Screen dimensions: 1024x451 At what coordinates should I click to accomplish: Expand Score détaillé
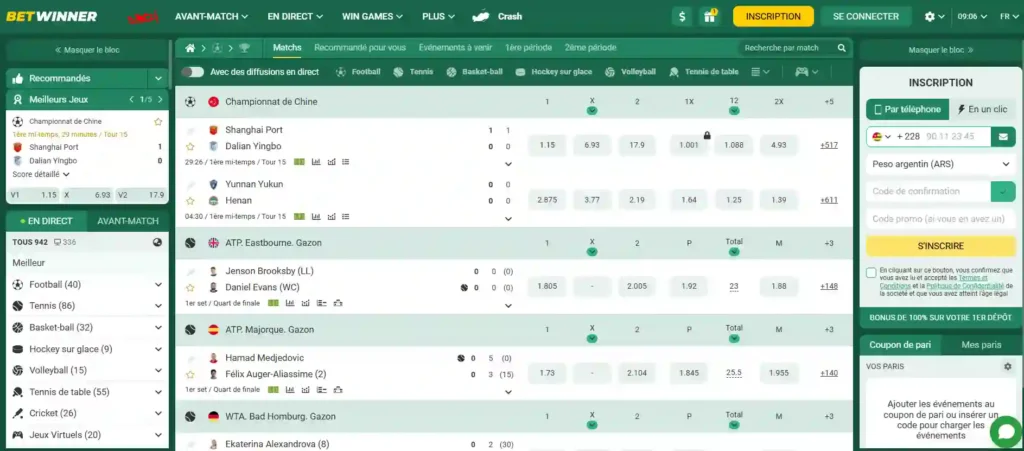click(x=41, y=174)
